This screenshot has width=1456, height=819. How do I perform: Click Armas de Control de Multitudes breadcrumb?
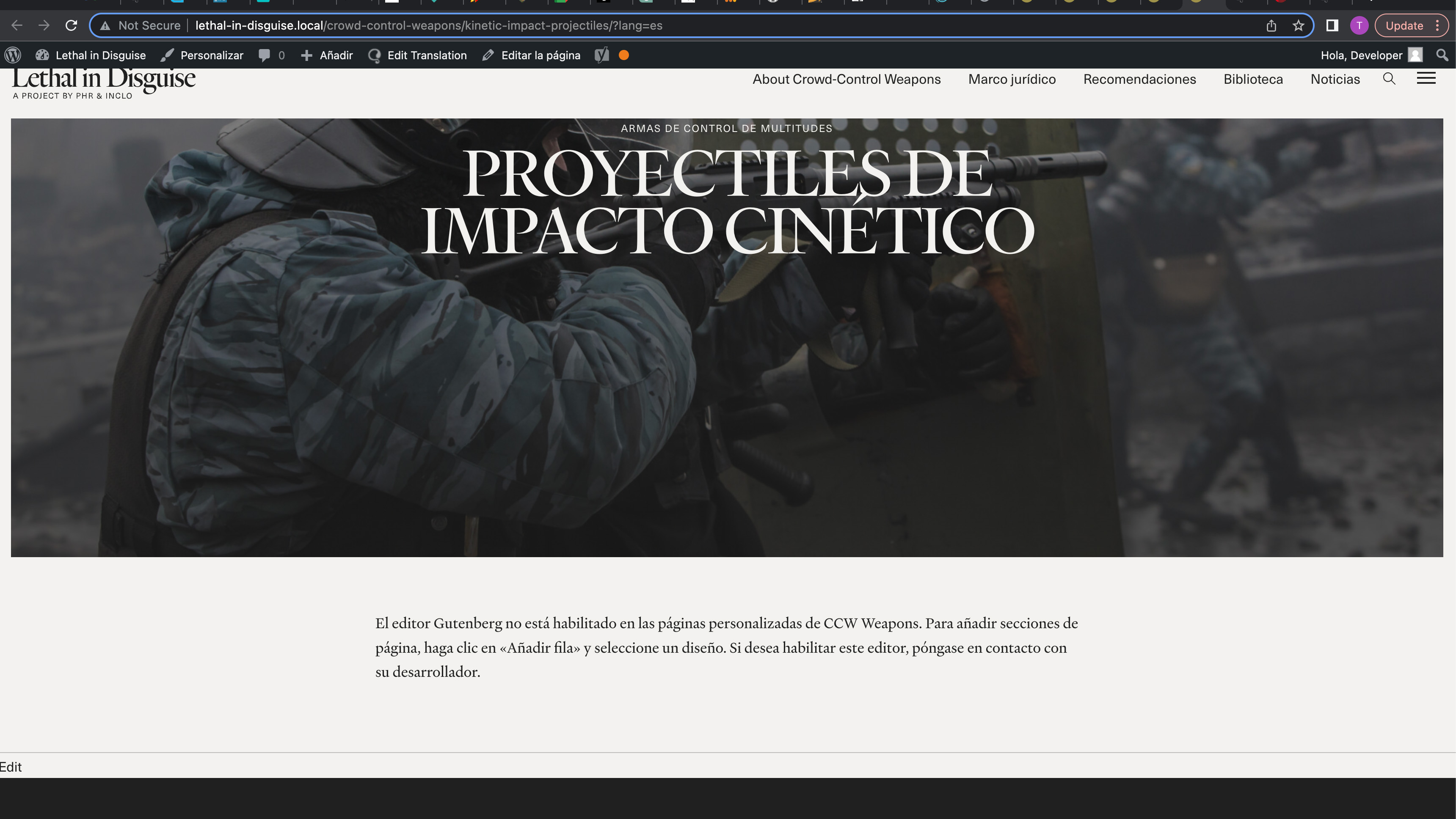click(726, 129)
